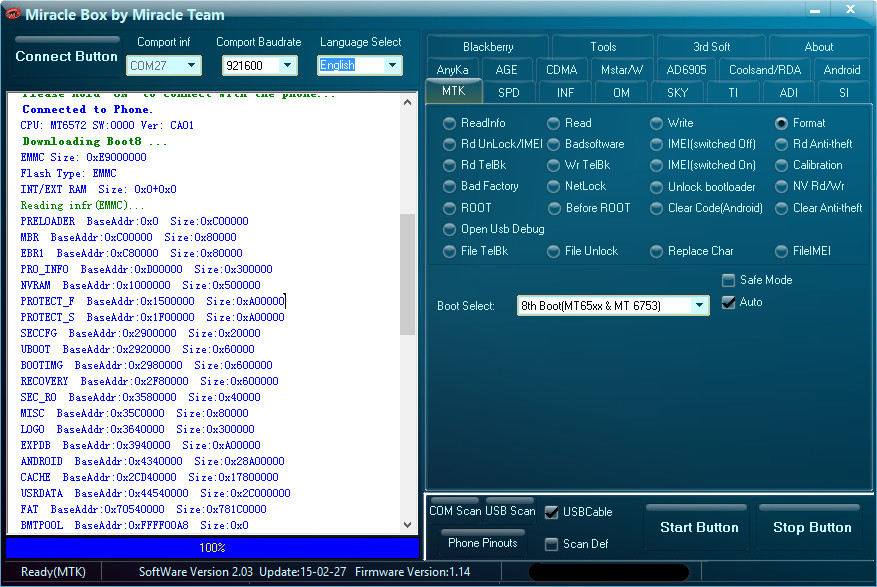Minimize the Miracle Box window
The width and height of the screenshot is (877, 587).
click(815, 11)
